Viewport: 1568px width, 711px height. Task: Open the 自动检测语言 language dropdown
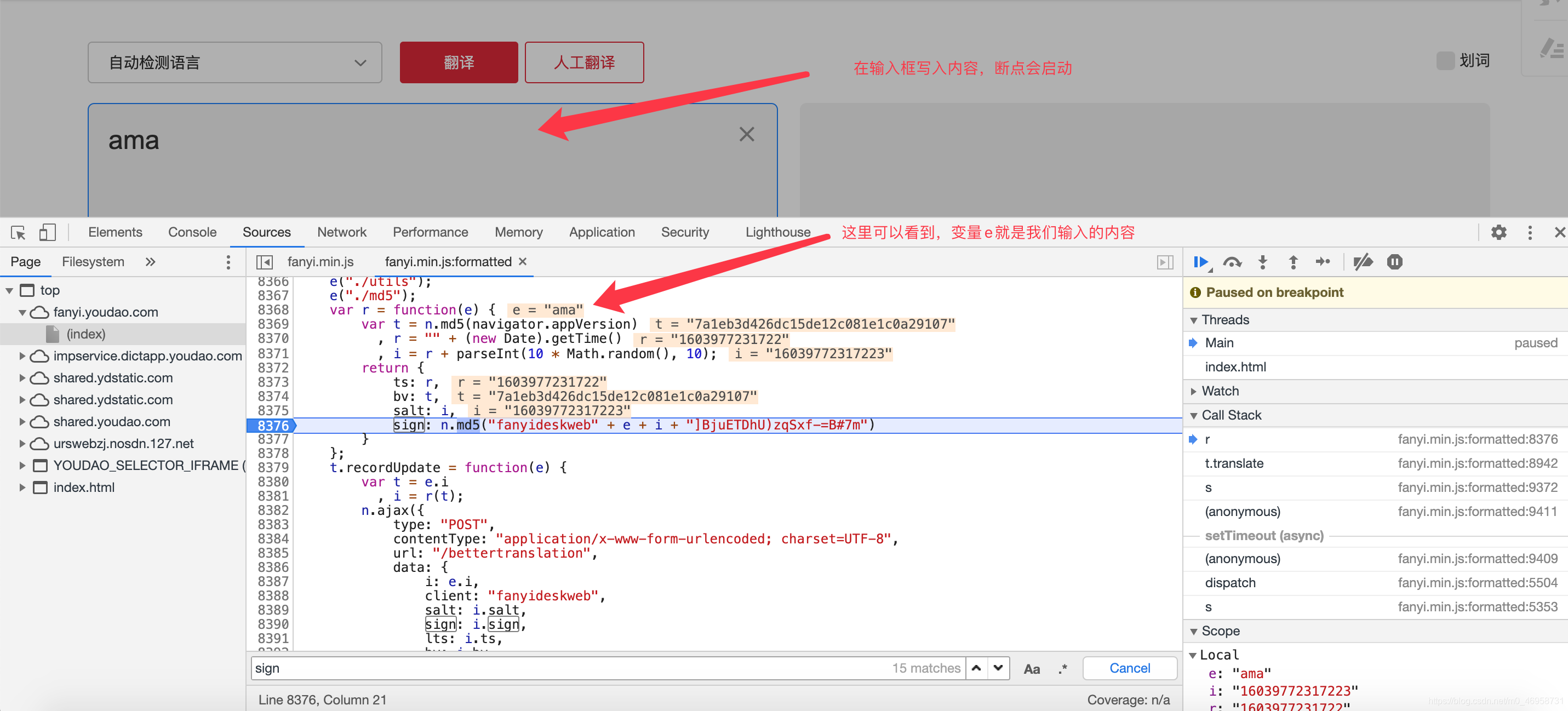pos(234,62)
